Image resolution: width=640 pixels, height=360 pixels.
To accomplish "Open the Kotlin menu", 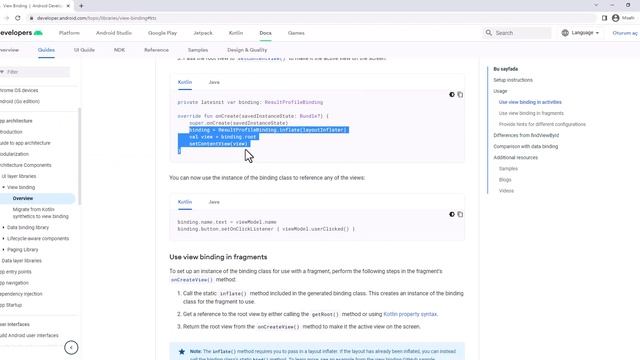I will [x=236, y=33].
